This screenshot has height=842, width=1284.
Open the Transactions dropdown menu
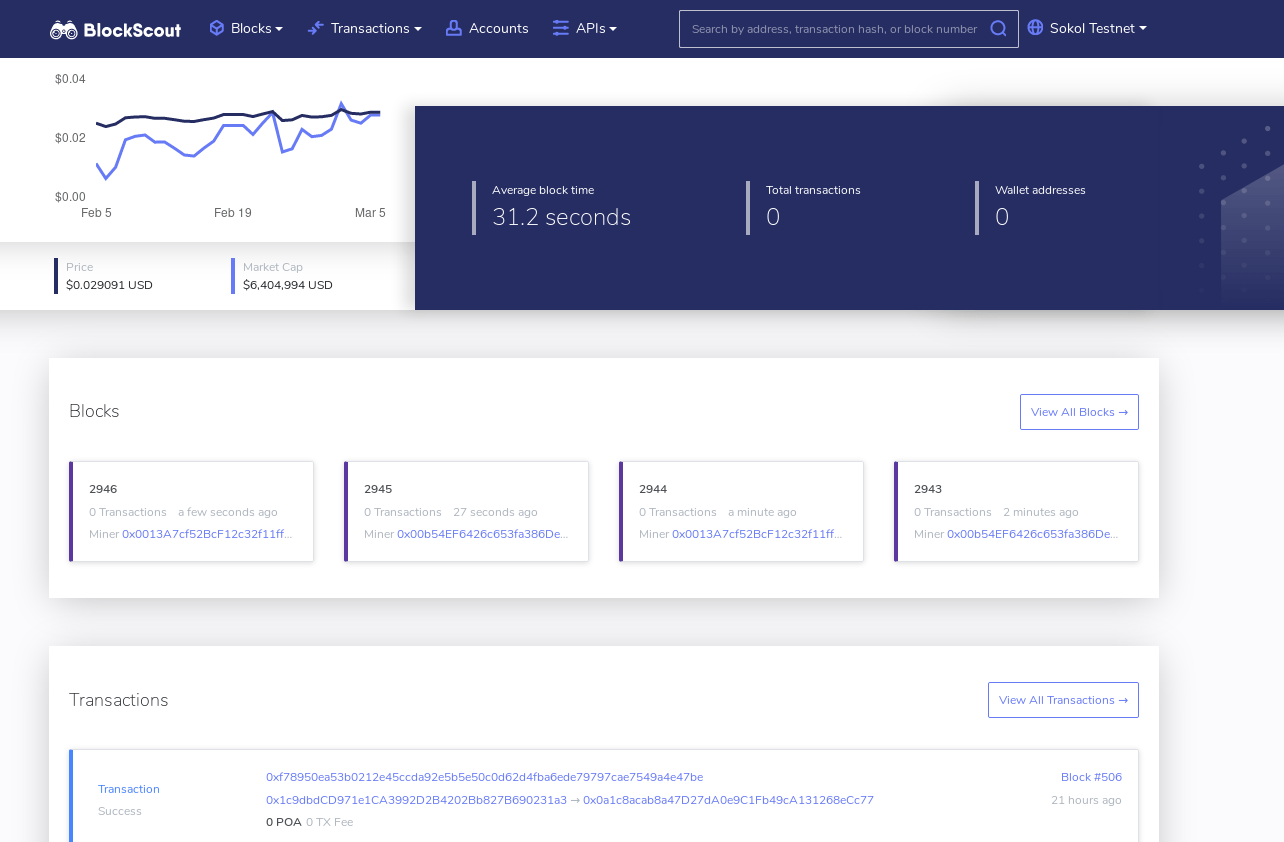click(x=365, y=28)
